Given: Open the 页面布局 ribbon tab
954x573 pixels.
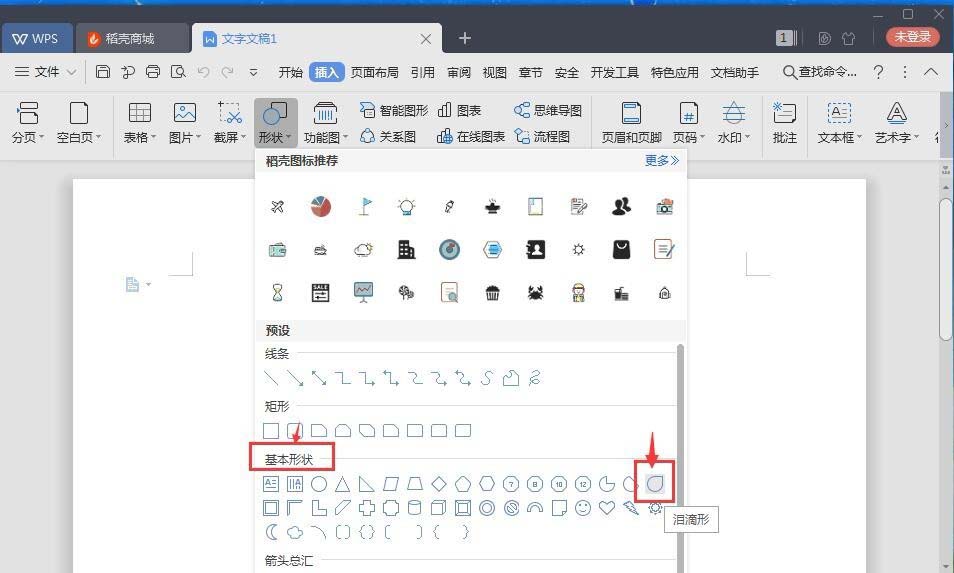Looking at the screenshot, I should (x=374, y=72).
